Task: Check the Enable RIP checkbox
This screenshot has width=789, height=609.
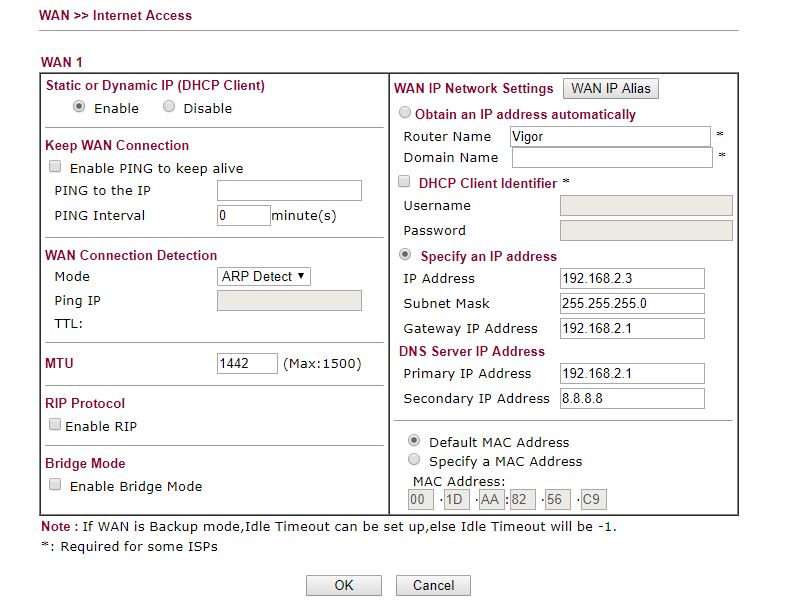Action: 56,425
